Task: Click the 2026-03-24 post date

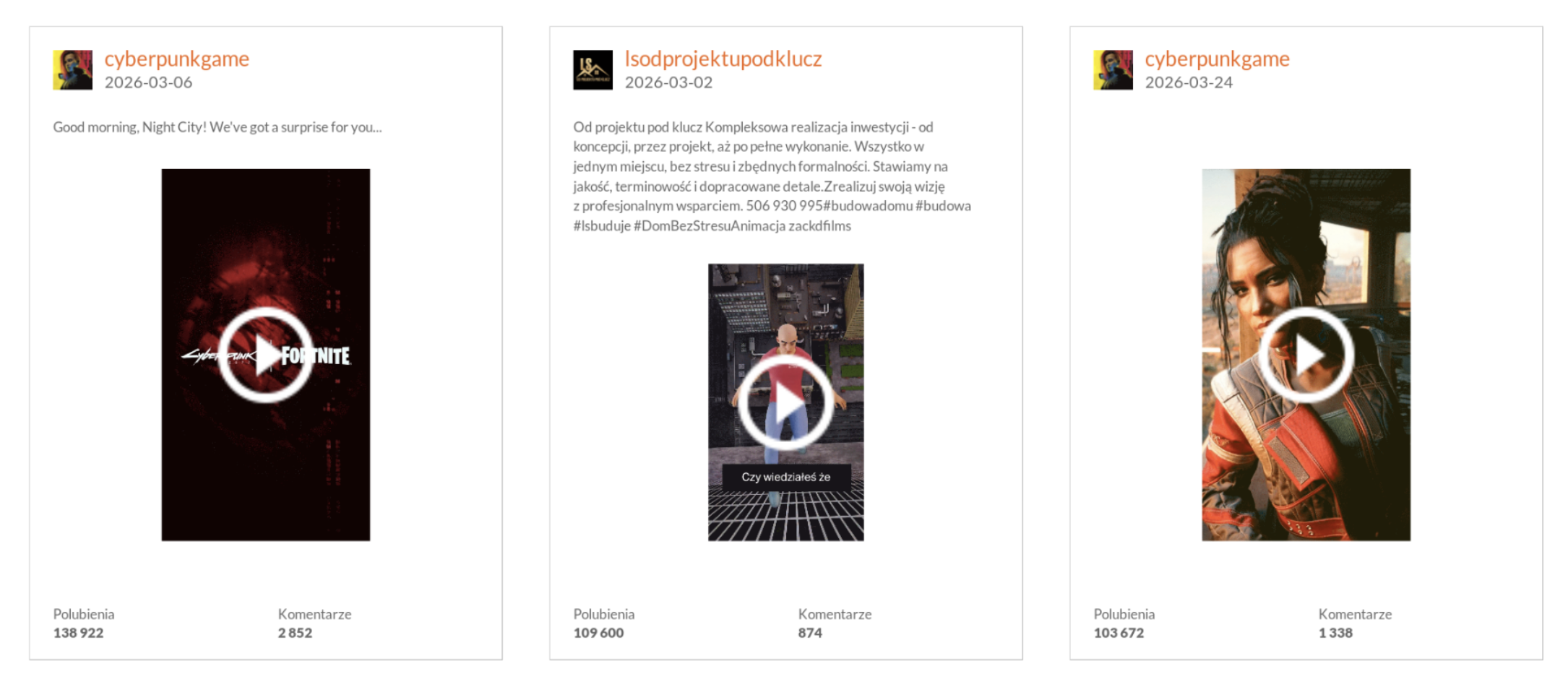Action: [1189, 82]
